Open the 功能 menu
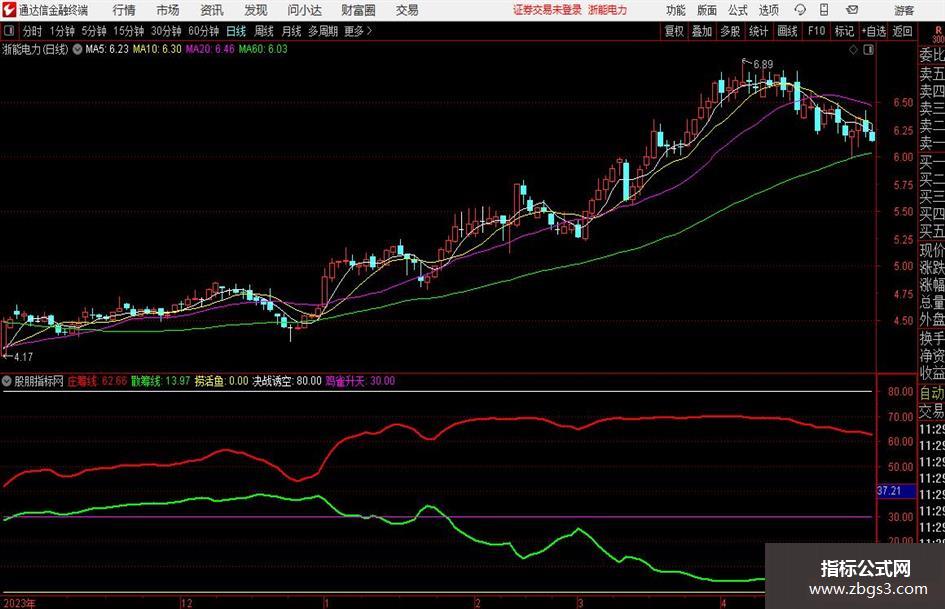 [x=676, y=10]
